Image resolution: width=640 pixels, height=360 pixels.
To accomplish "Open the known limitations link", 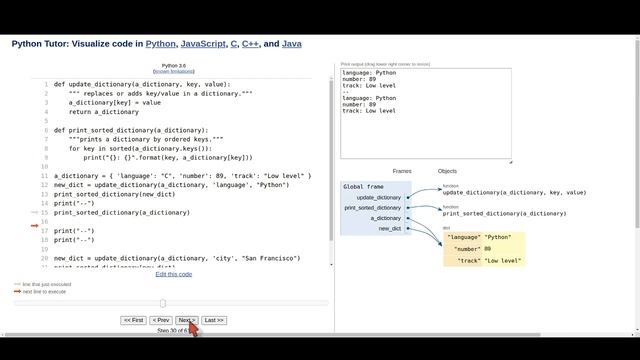I will tap(173, 71).
